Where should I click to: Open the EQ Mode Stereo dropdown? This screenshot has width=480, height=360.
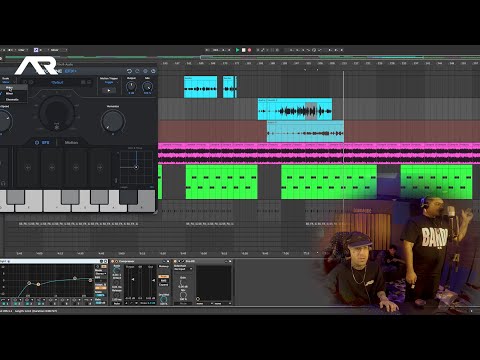click(x=100, y=274)
